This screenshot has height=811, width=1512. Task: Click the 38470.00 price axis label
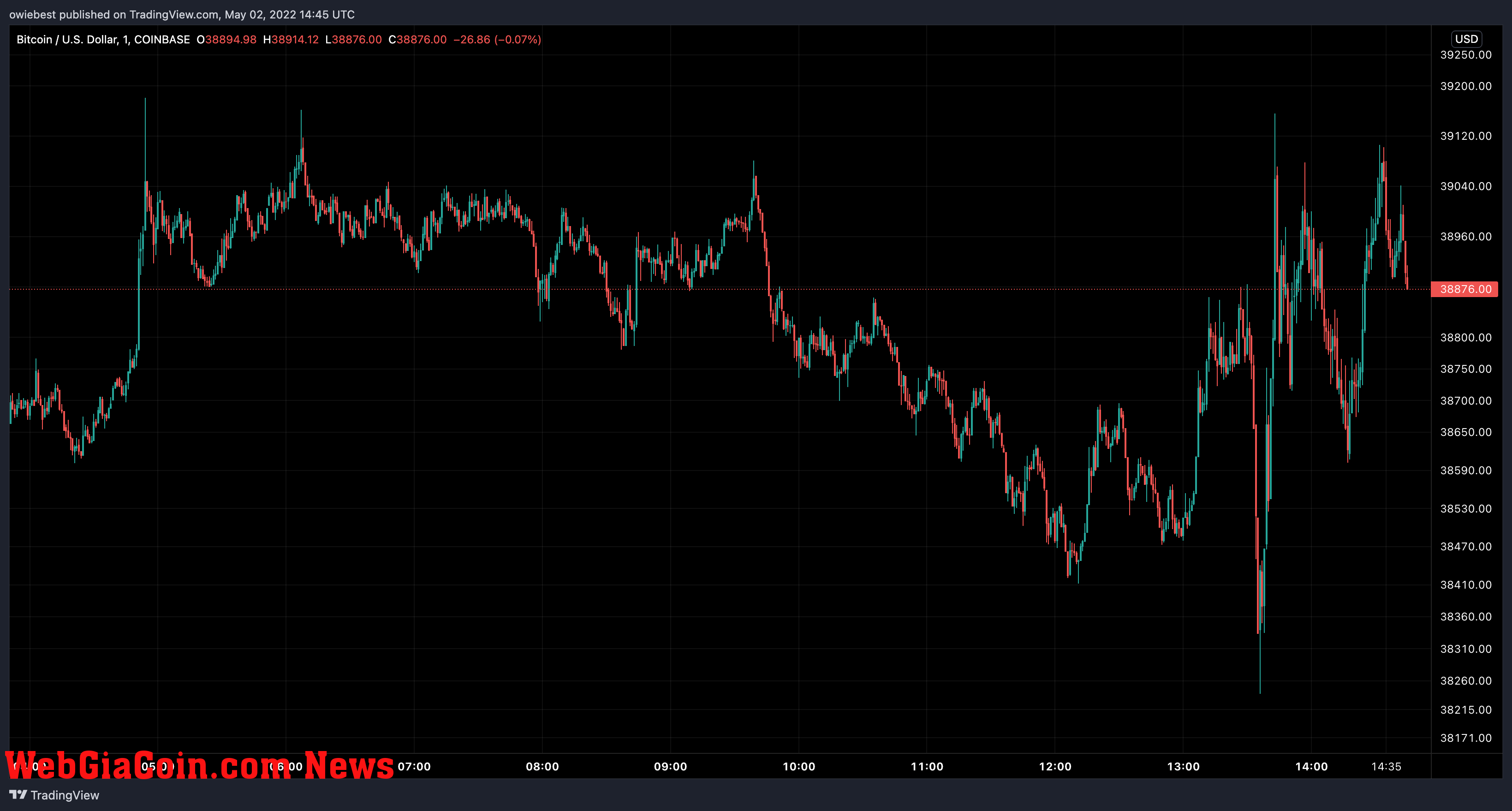coord(1465,546)
